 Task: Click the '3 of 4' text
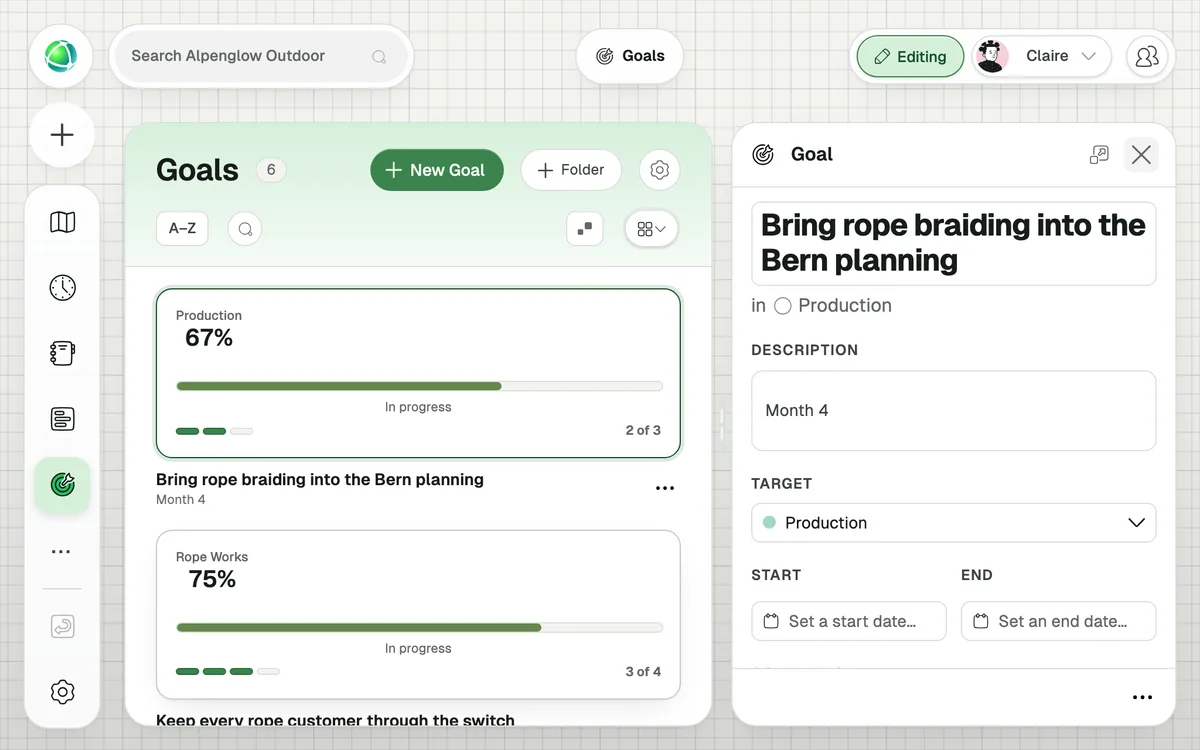click(x=643, y=672)
